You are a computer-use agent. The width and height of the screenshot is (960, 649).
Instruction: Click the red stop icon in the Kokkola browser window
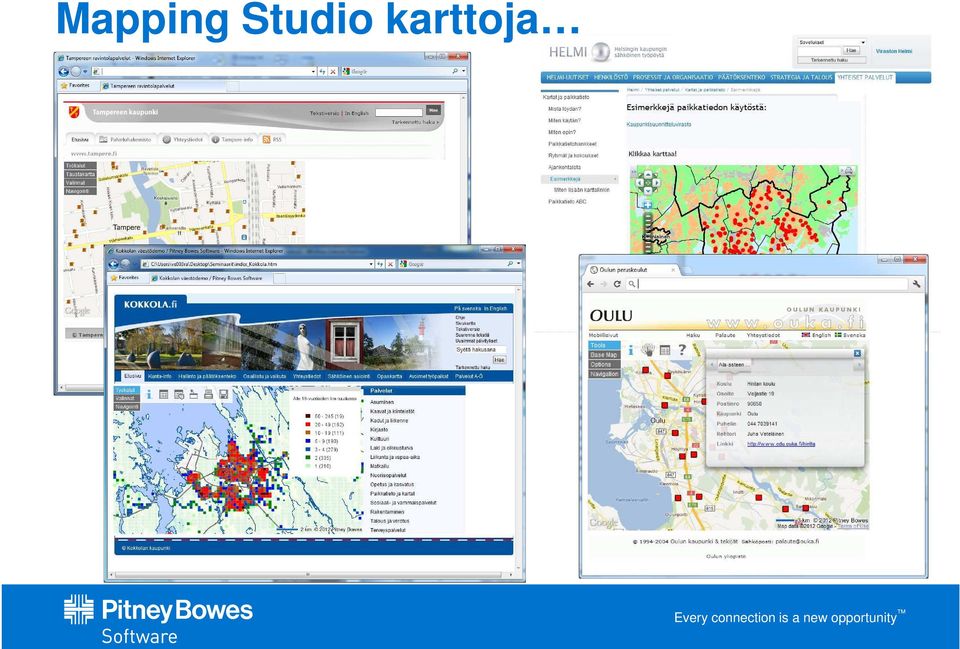[x=390, y=264]
